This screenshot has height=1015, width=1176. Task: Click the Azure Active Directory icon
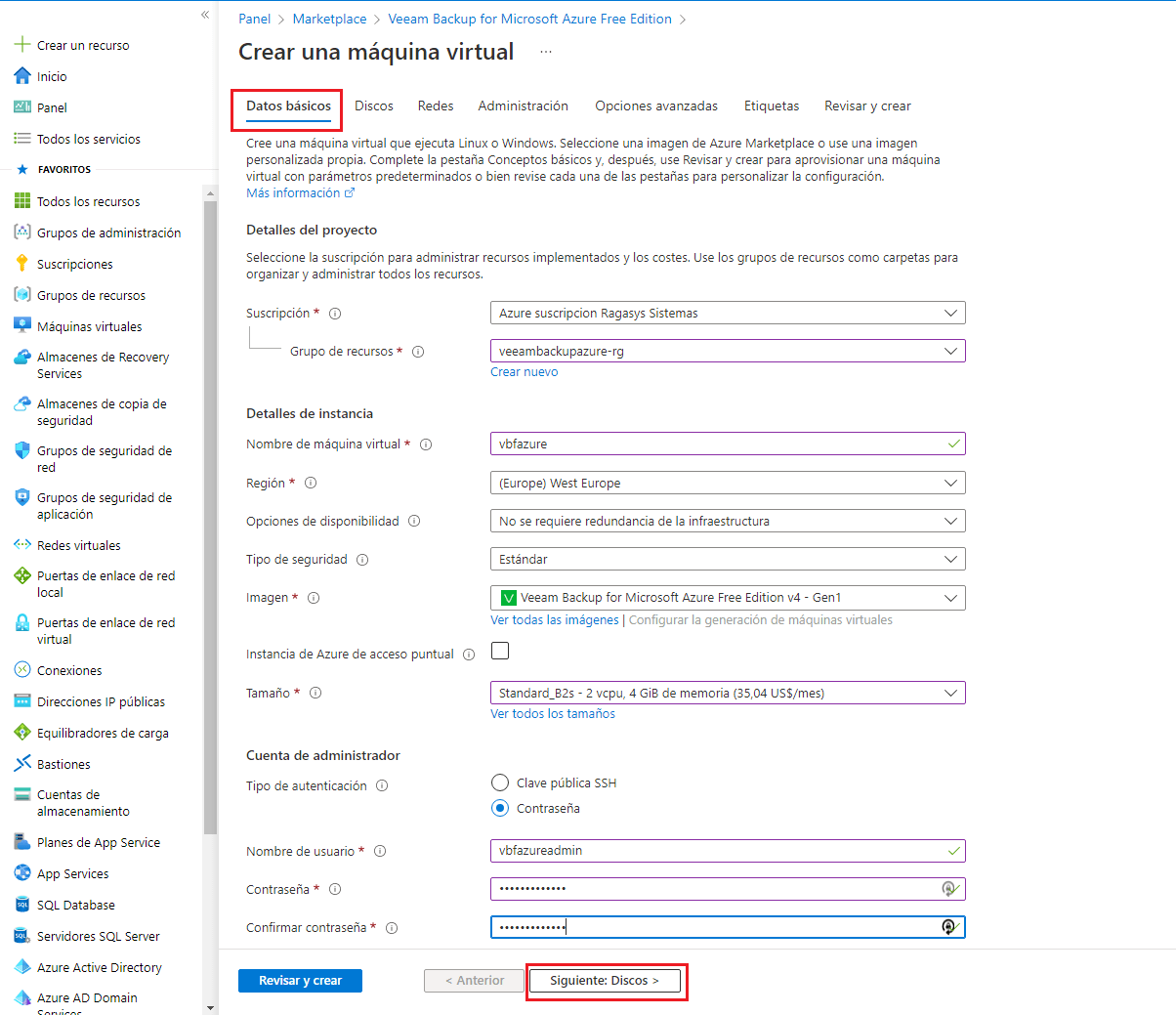pos(21,967)
